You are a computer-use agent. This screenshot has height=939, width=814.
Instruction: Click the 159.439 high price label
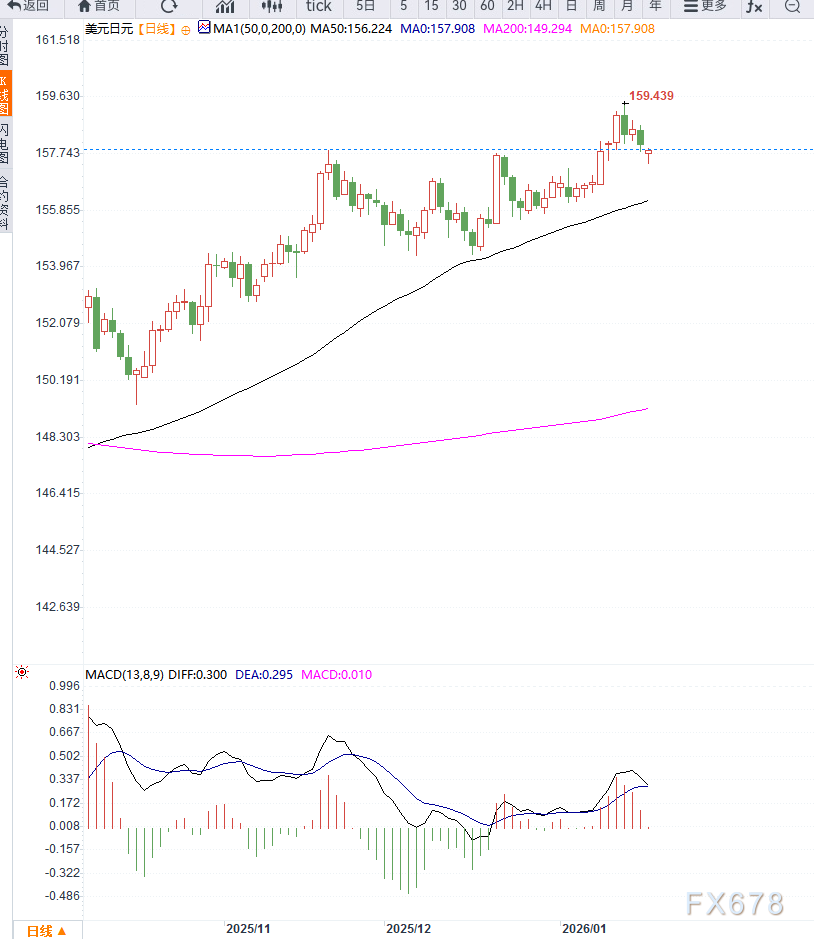650,96
